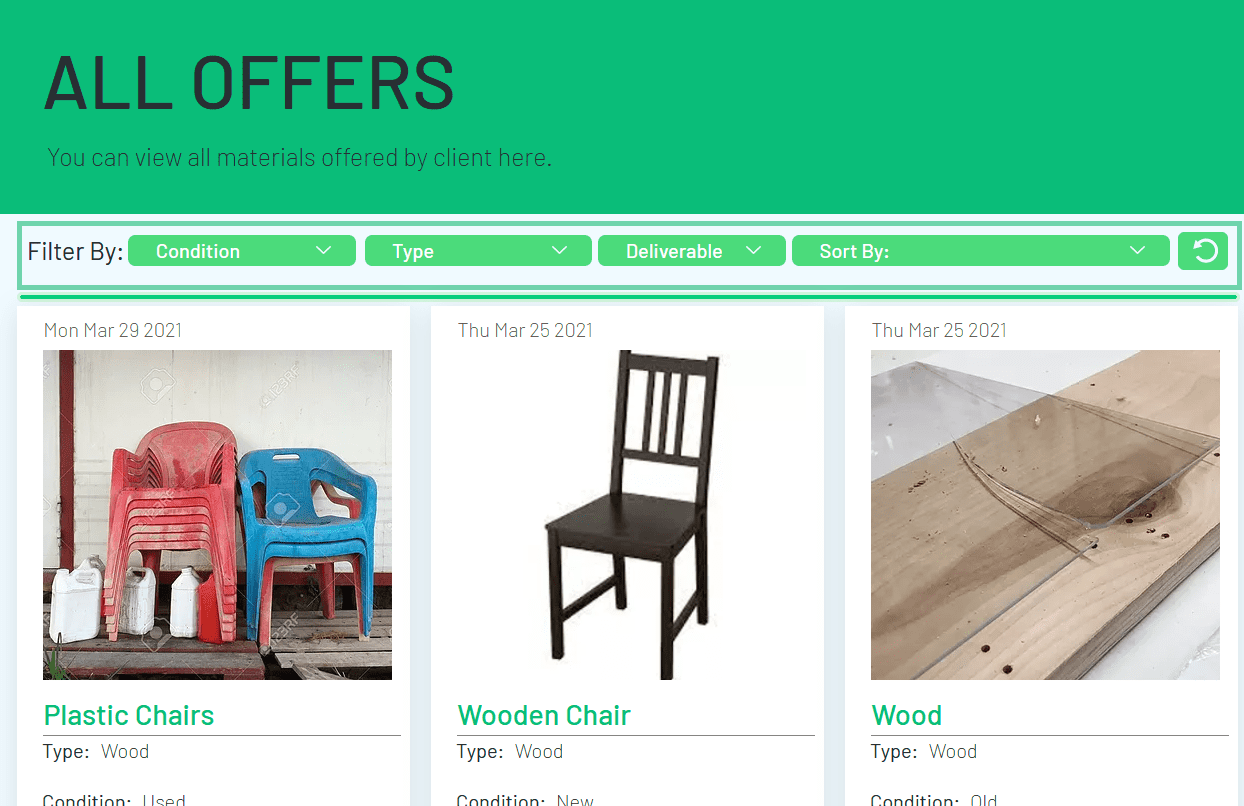This screenshot has height=806, width=1244.
Task: Open the Wood offer title link
Action: tap(907, 715)
